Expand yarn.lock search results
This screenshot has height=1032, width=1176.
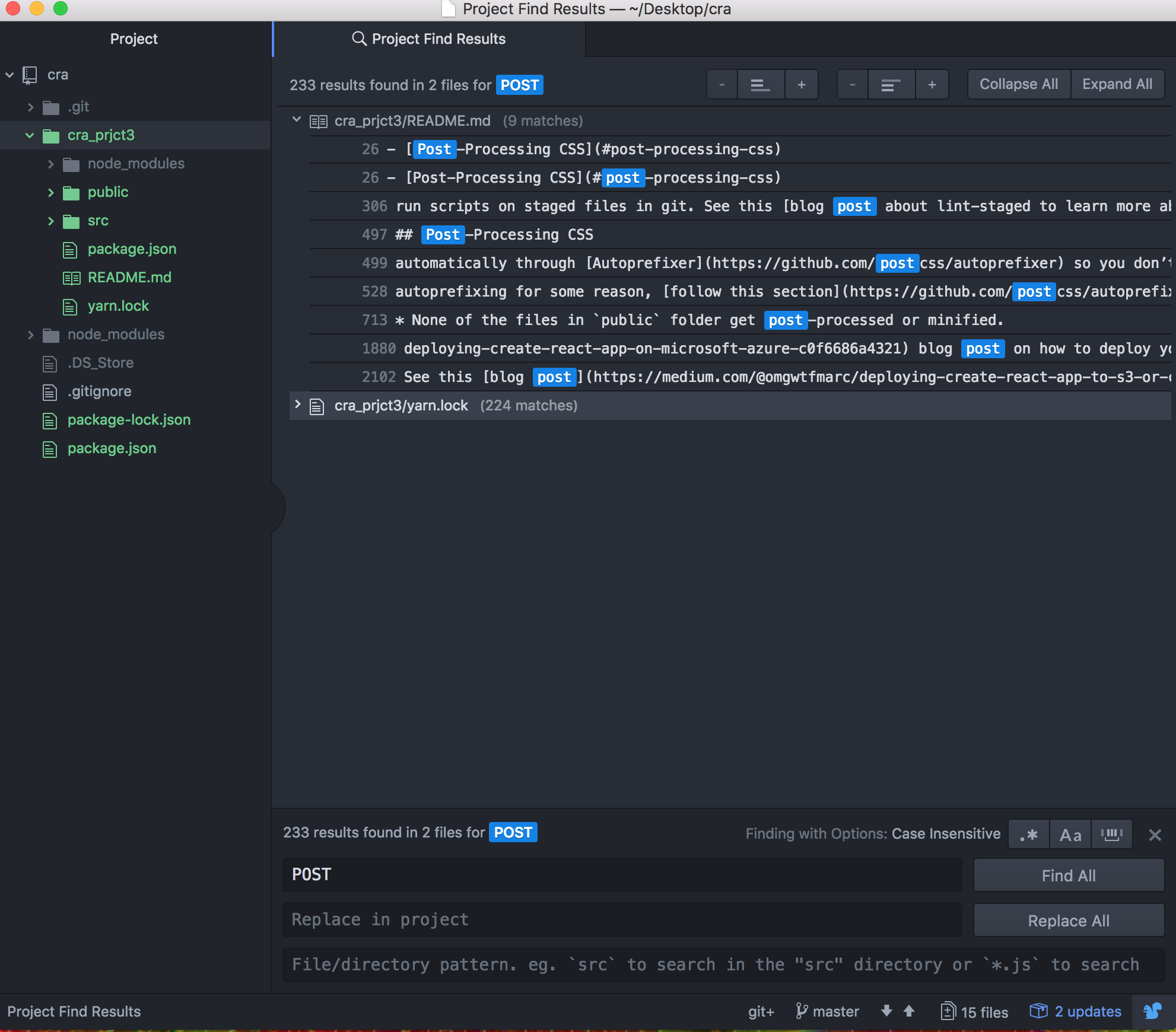[297, 405]
